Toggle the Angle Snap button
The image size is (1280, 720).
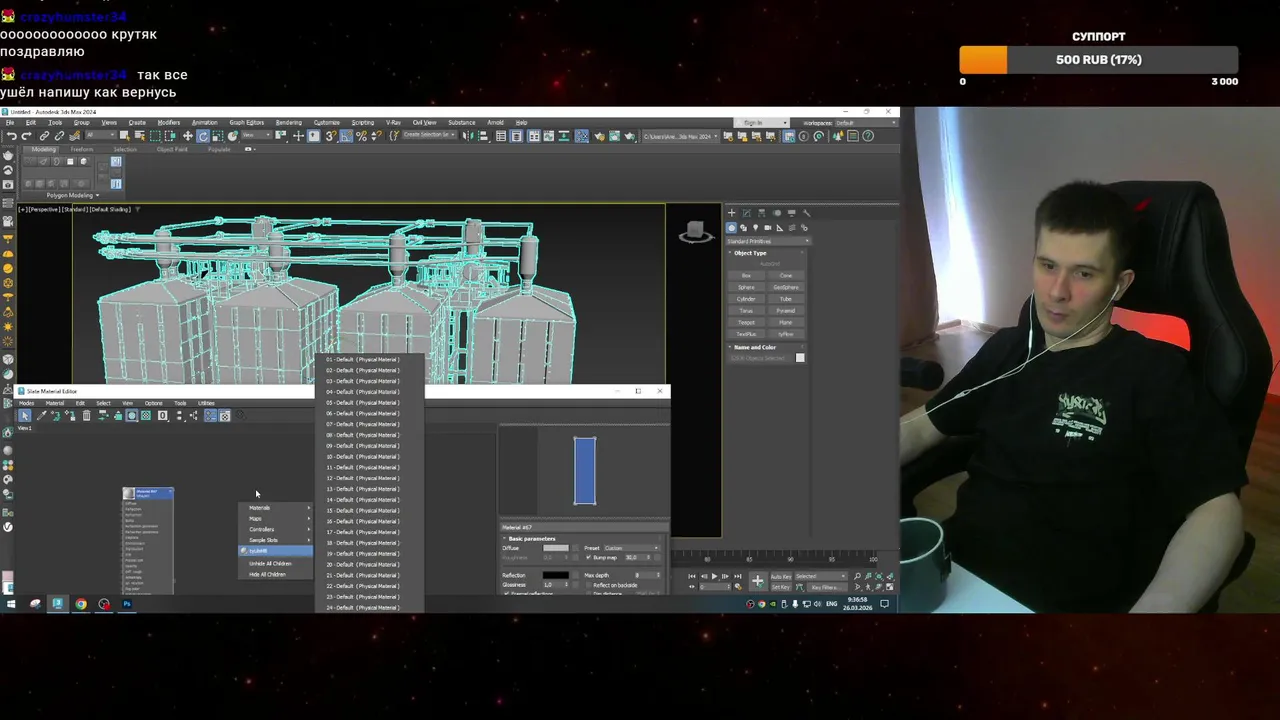pos(346,136)
